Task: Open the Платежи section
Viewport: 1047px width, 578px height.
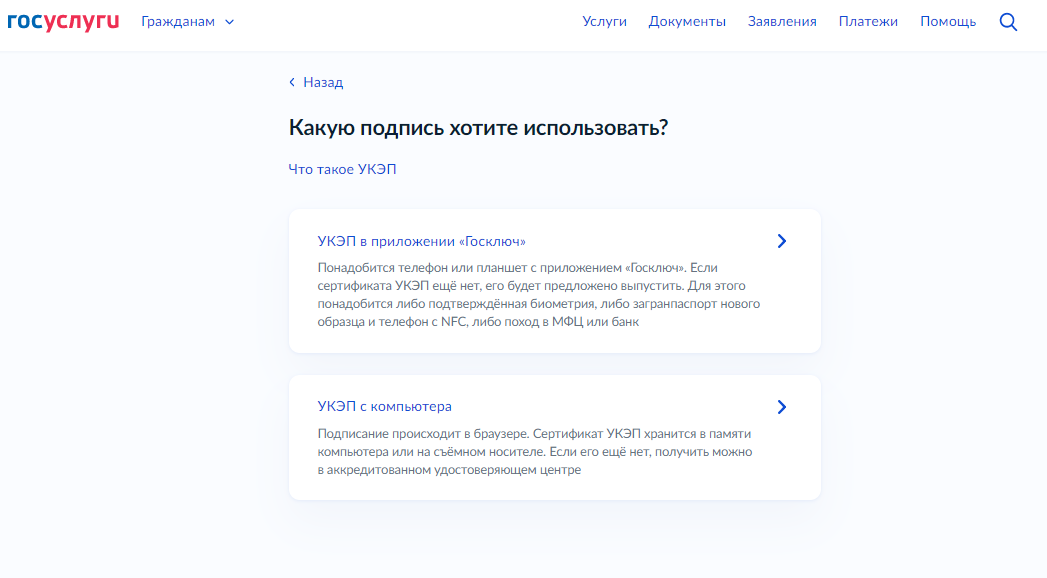Action: click(x=868, y=22)
